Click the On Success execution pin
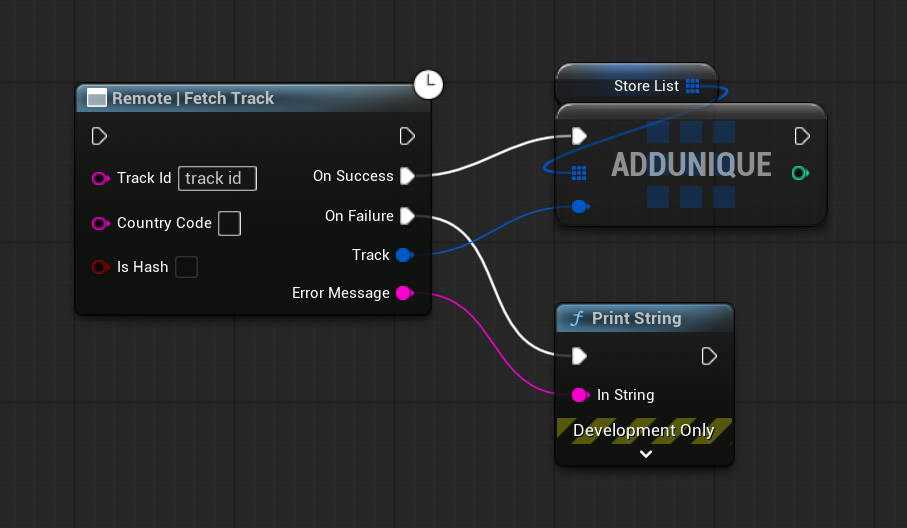 point(407,176)
